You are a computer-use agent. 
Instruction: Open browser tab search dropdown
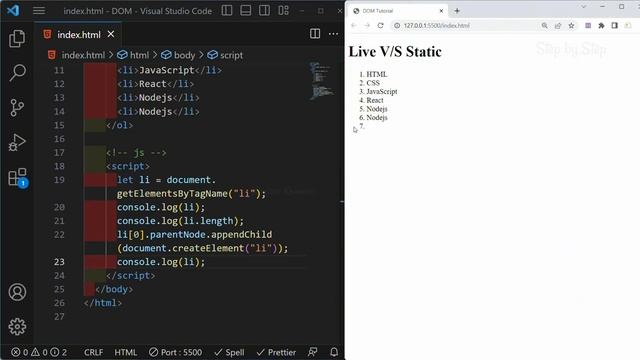584,7
